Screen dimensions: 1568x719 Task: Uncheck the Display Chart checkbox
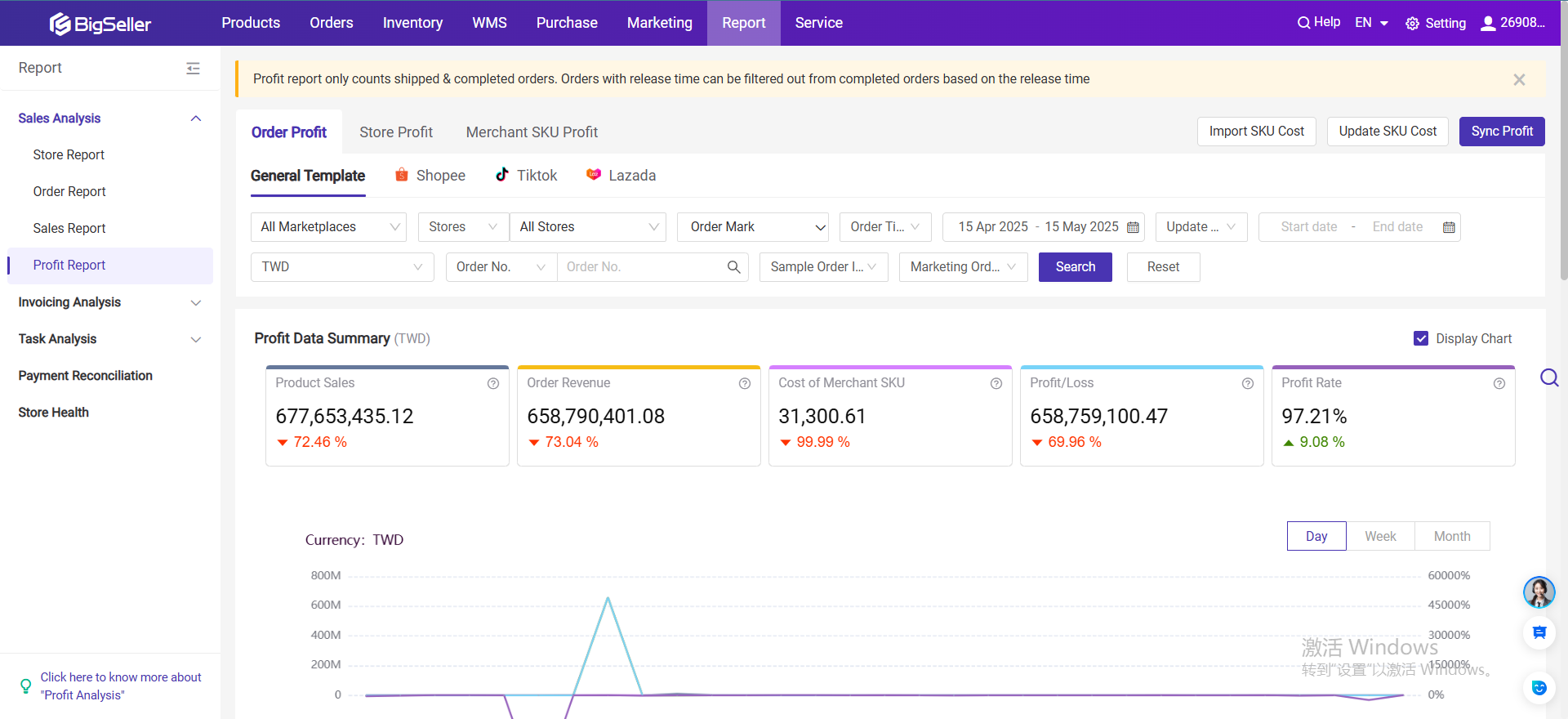point(1421,338)
